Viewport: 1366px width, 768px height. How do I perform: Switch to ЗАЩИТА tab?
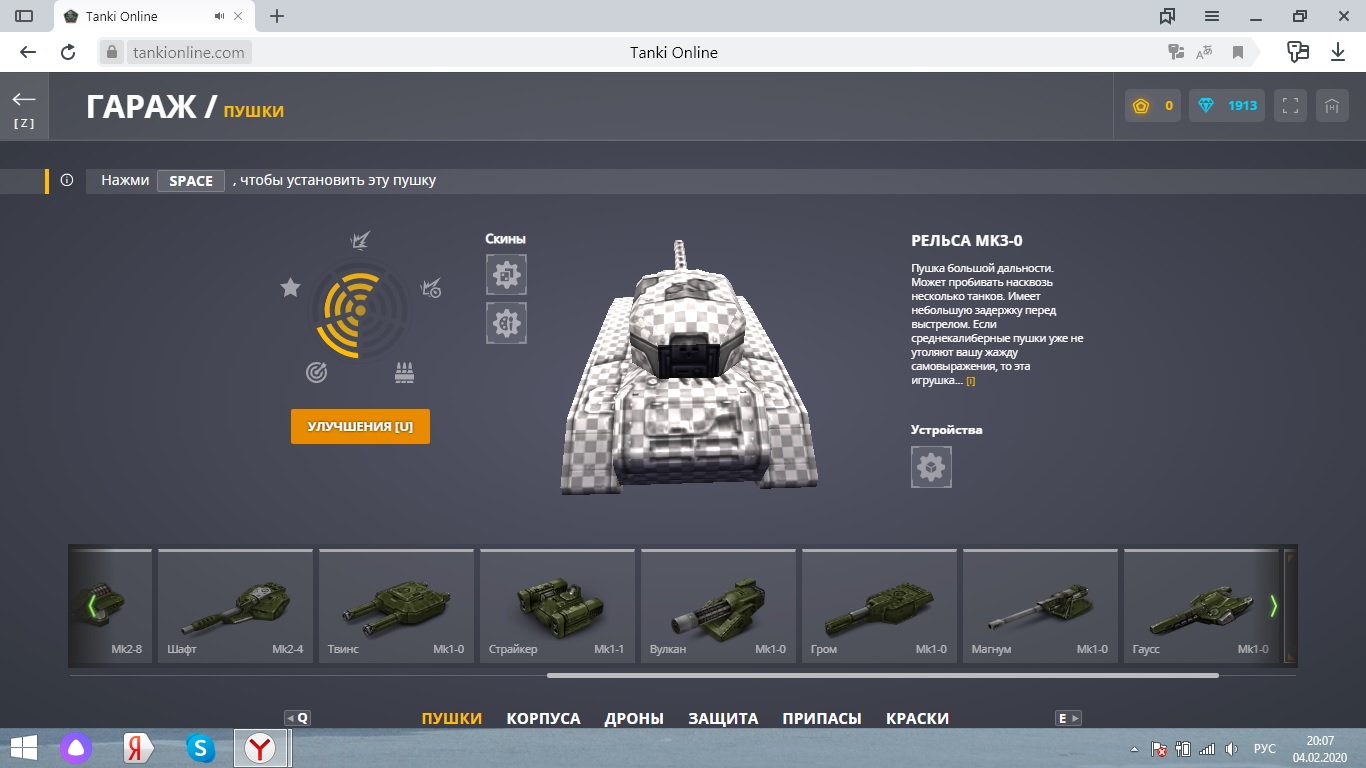723,718
